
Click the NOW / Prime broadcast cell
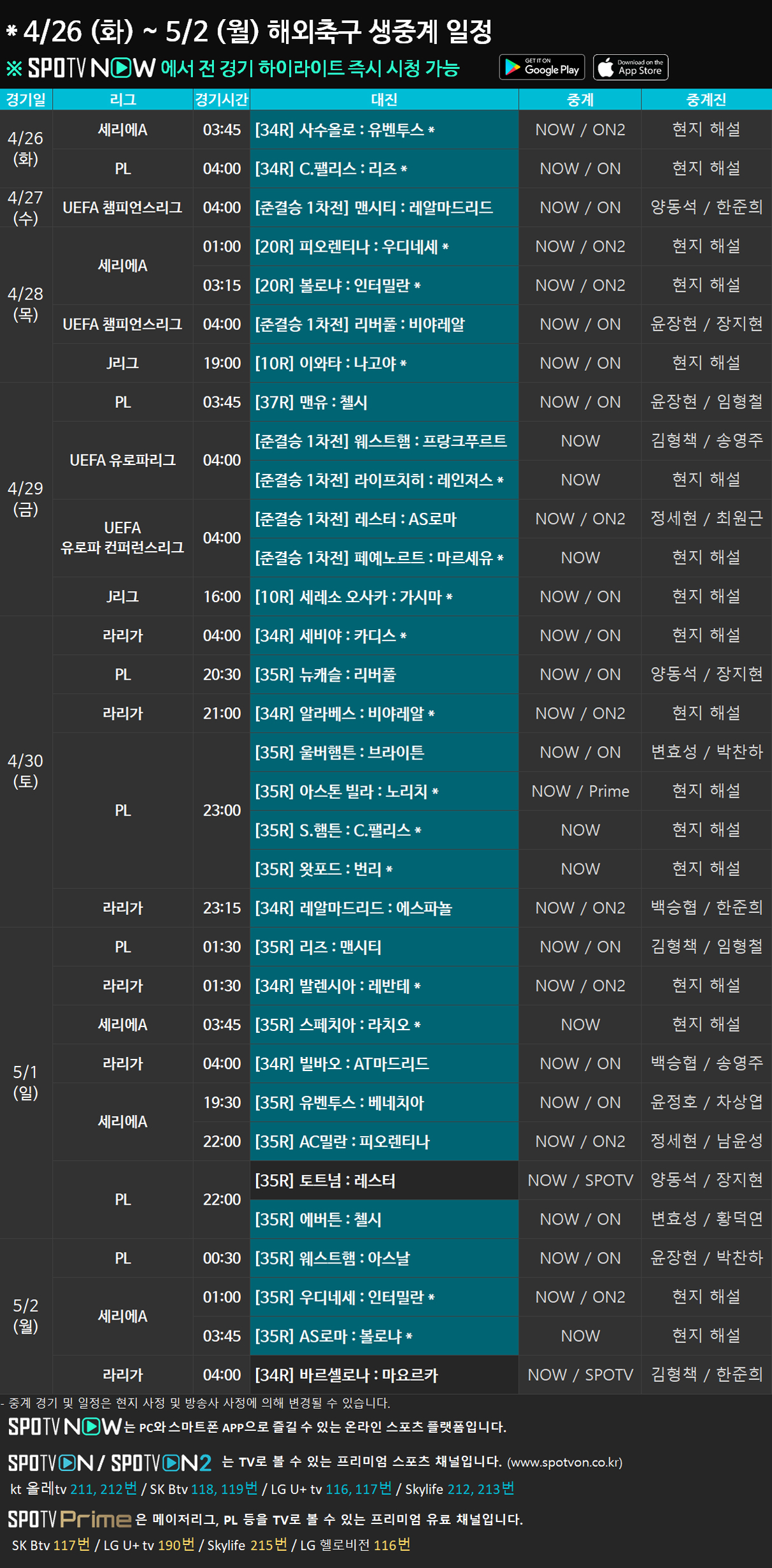pyautogui.click(x=580, y=791)
